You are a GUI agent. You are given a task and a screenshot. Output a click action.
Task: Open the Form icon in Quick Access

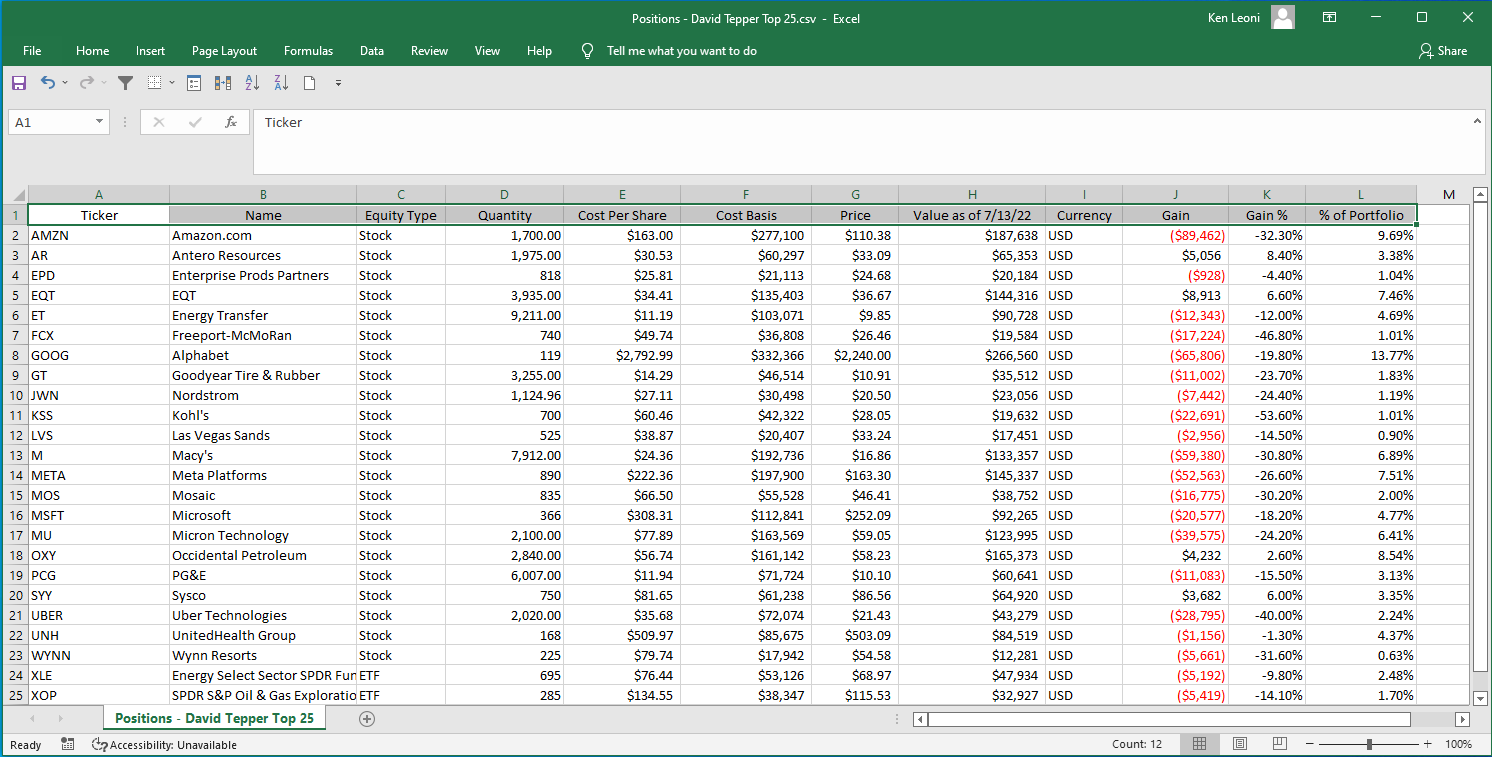[x=194, y=83]
